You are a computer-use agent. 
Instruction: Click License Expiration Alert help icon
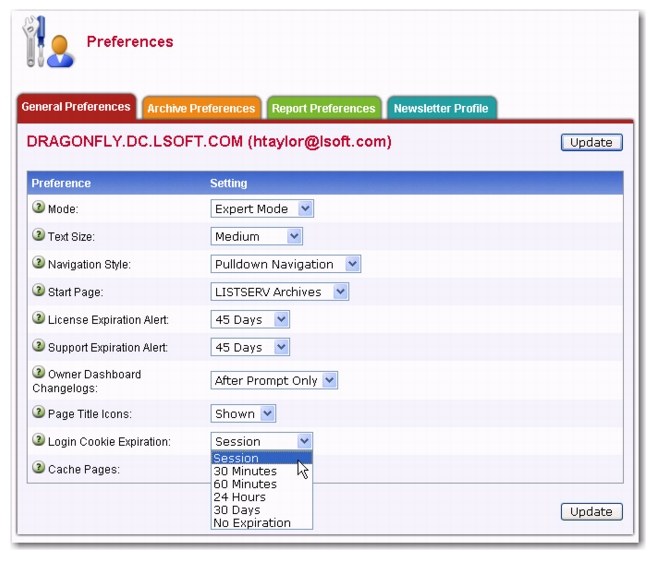coord(39,319)
